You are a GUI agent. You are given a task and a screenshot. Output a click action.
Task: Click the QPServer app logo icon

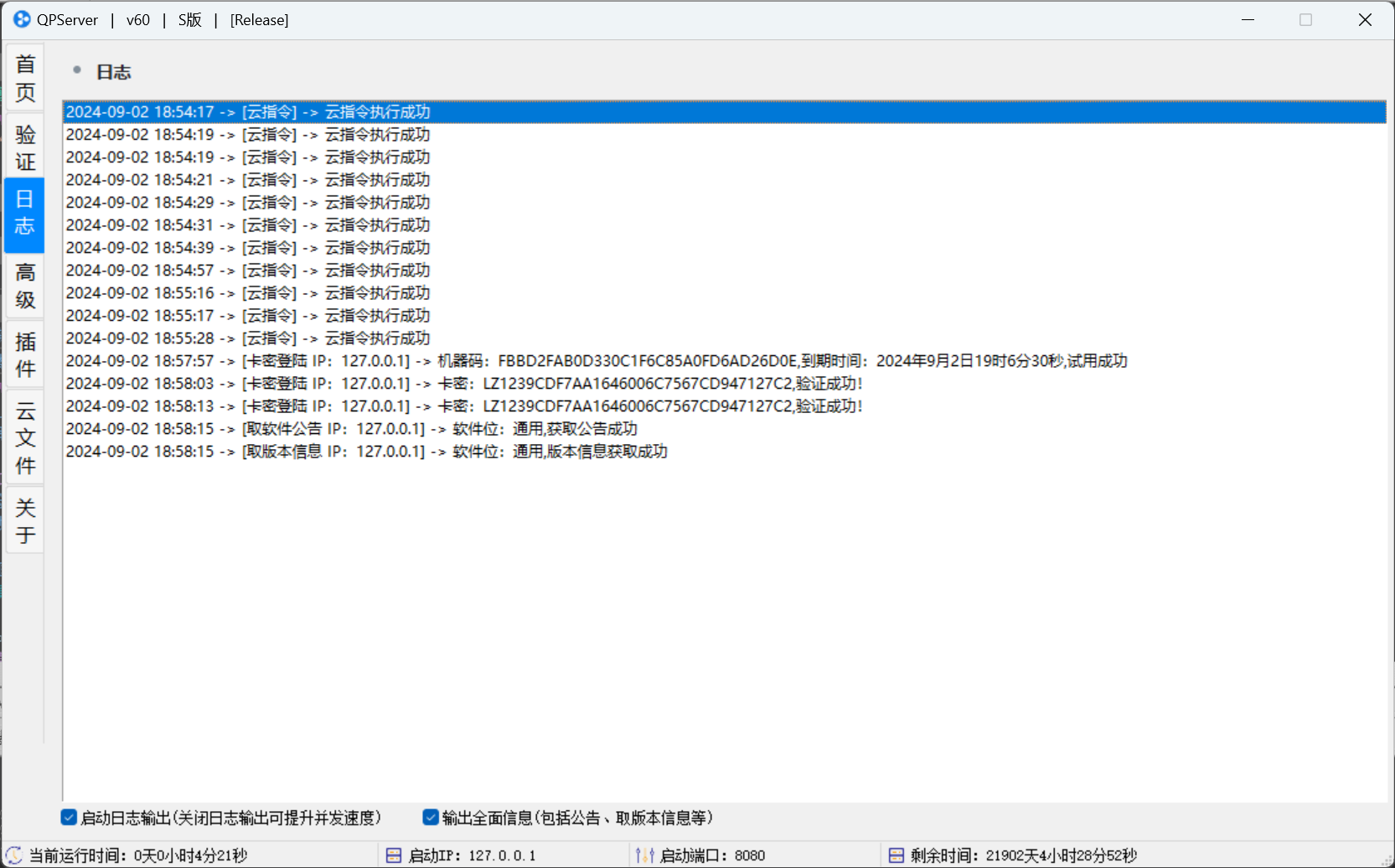[22, 19]
